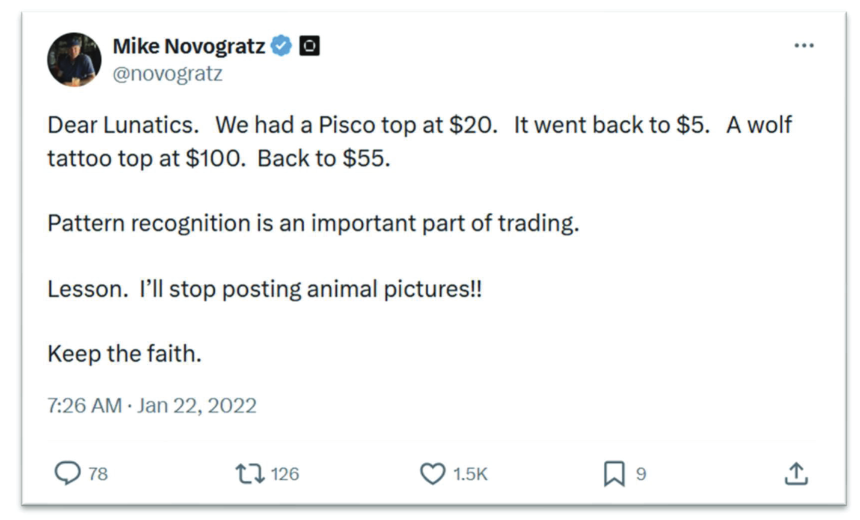
Task: Click the 126 reposts count
Action: (285, 474)
